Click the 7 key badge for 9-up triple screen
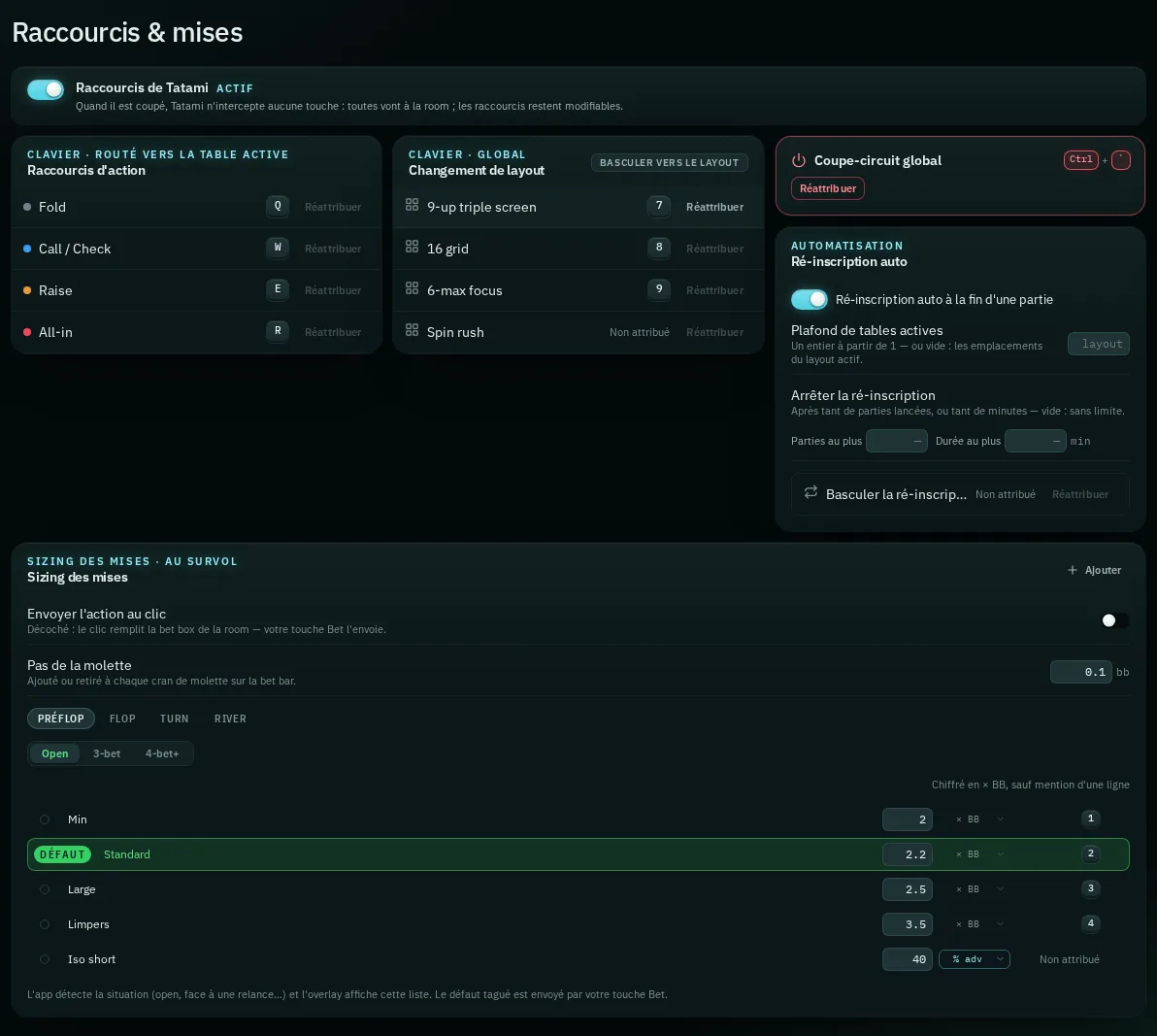 click(x=659, y=206)
